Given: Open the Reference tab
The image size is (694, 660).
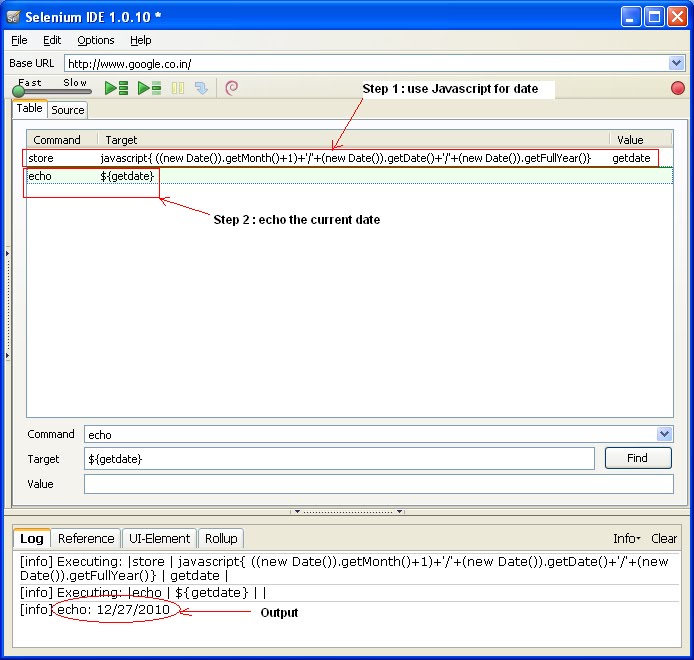Looking at the screenshot, I should [86, 538].
